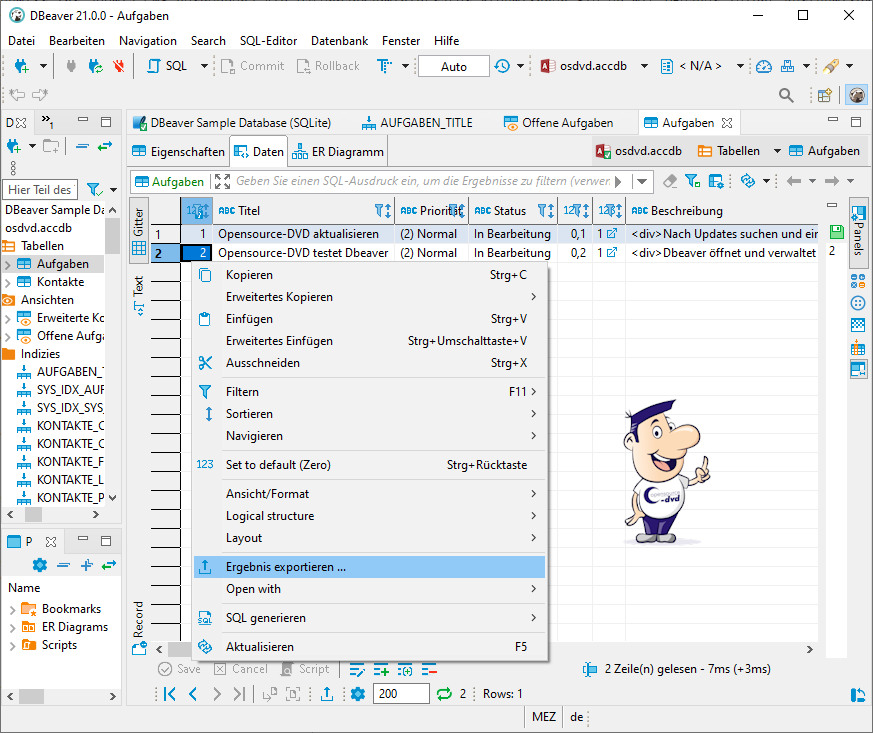
Task: Go to the first page of results
Action: 170,694
